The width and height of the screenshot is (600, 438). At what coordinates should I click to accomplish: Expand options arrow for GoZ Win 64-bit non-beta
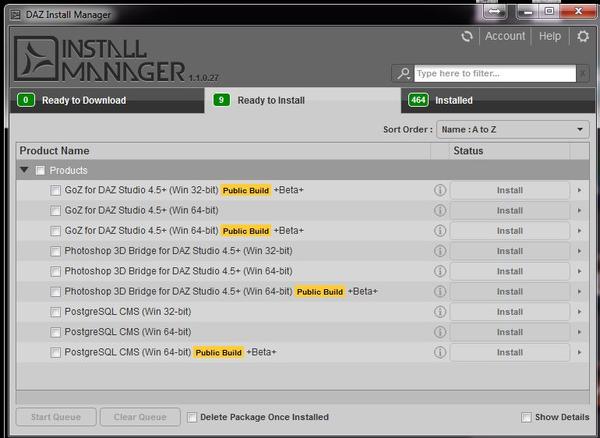click(x=580, y=210)
